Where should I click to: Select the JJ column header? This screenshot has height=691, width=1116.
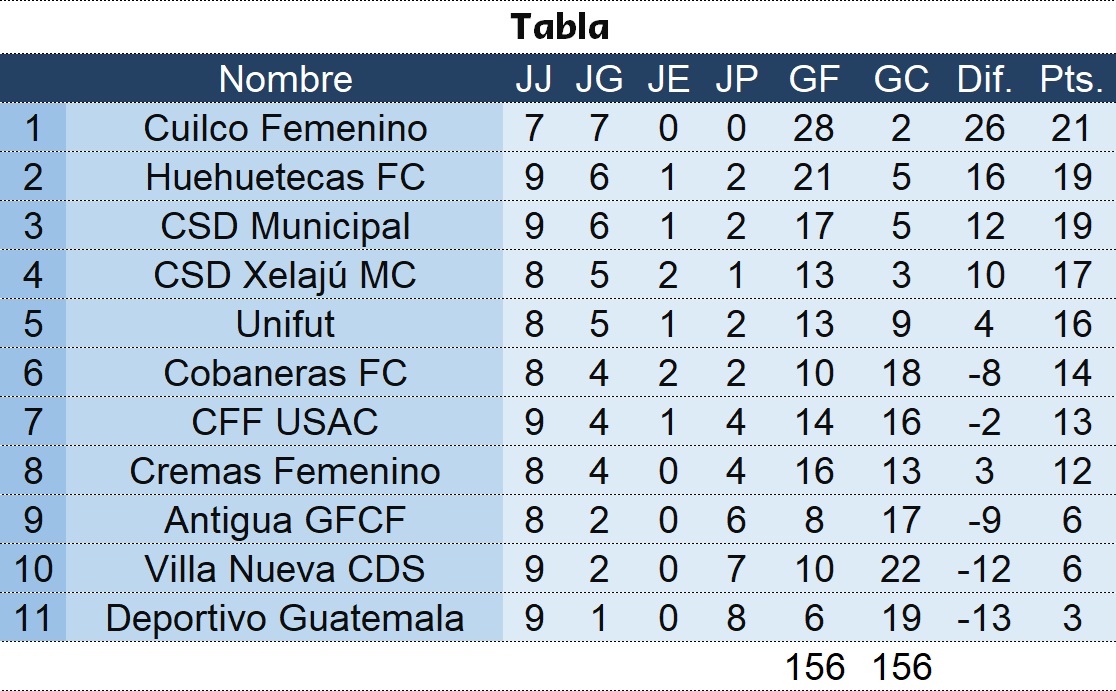click(x=533, y=79)
